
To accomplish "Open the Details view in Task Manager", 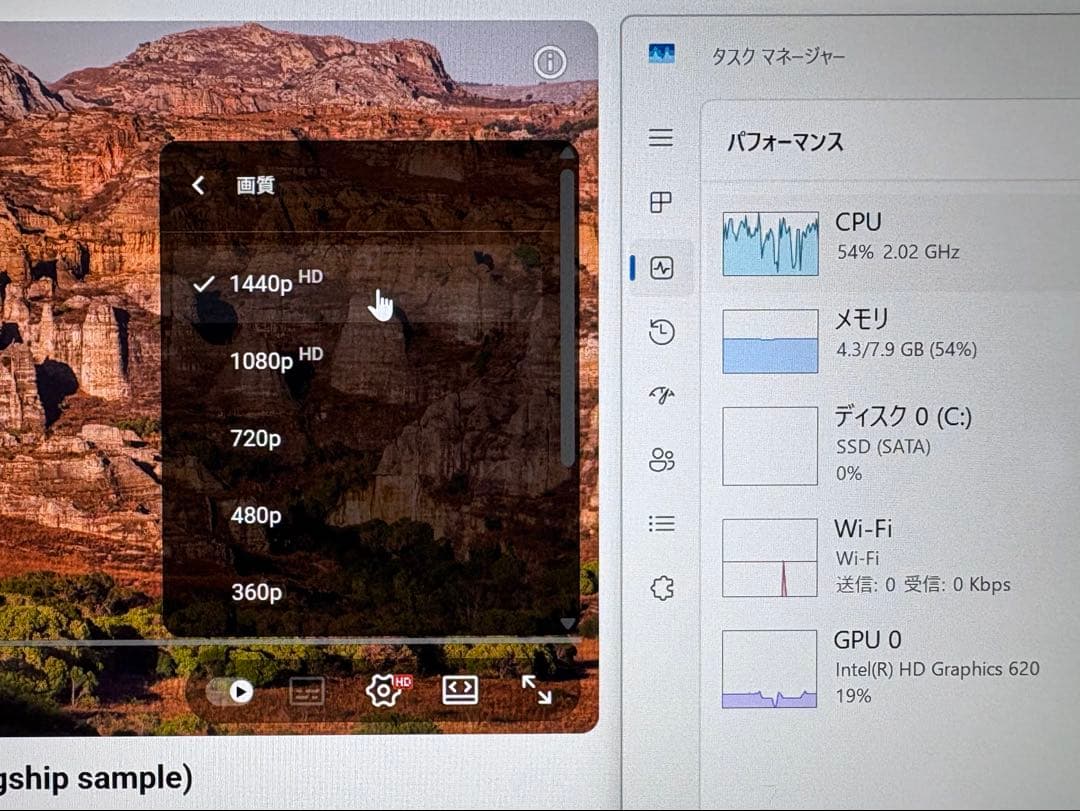I will tap(660, 522).
